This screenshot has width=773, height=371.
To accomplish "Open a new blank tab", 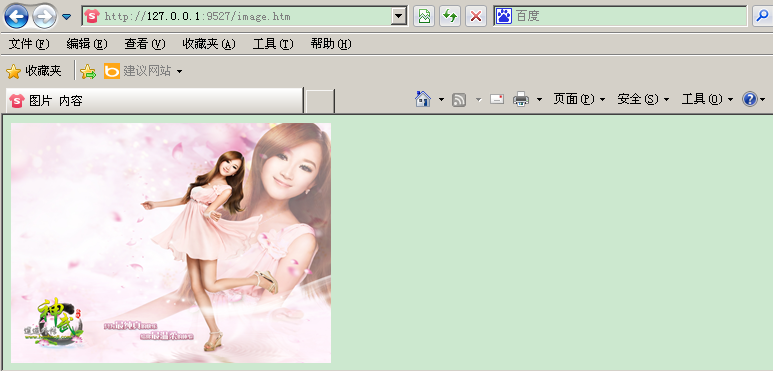I will tap(320, 101).
